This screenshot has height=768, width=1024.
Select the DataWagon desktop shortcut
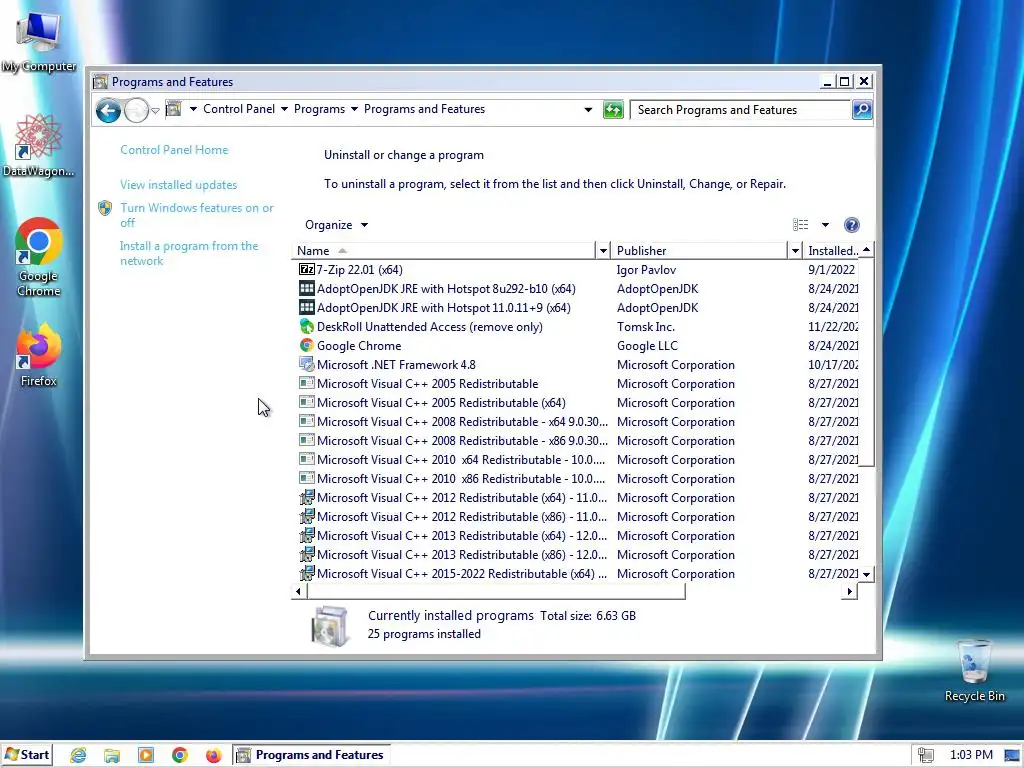[38, 145]
